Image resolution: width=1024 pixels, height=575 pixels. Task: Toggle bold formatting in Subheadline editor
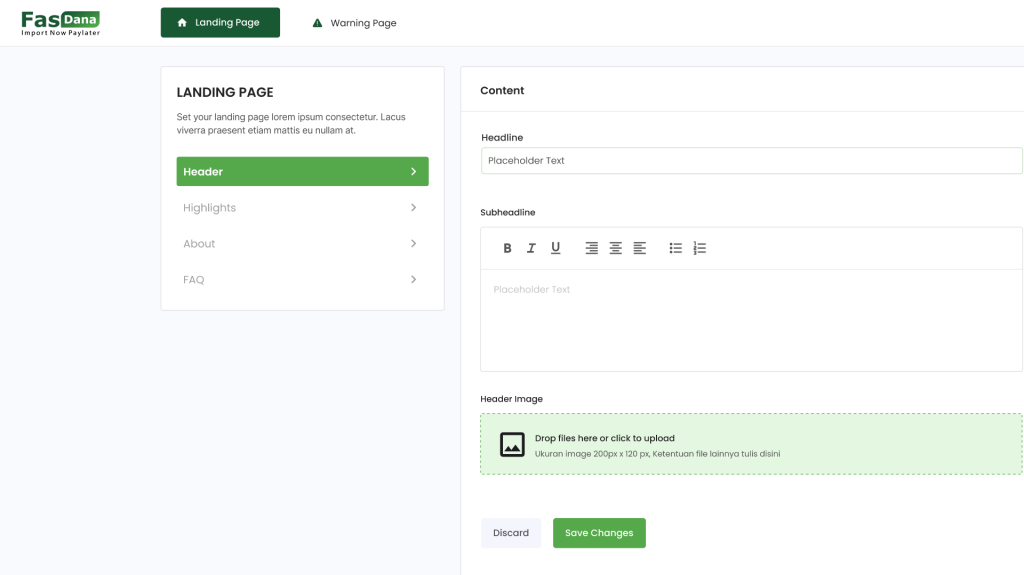pyautogui.click(x=507, y=248)
